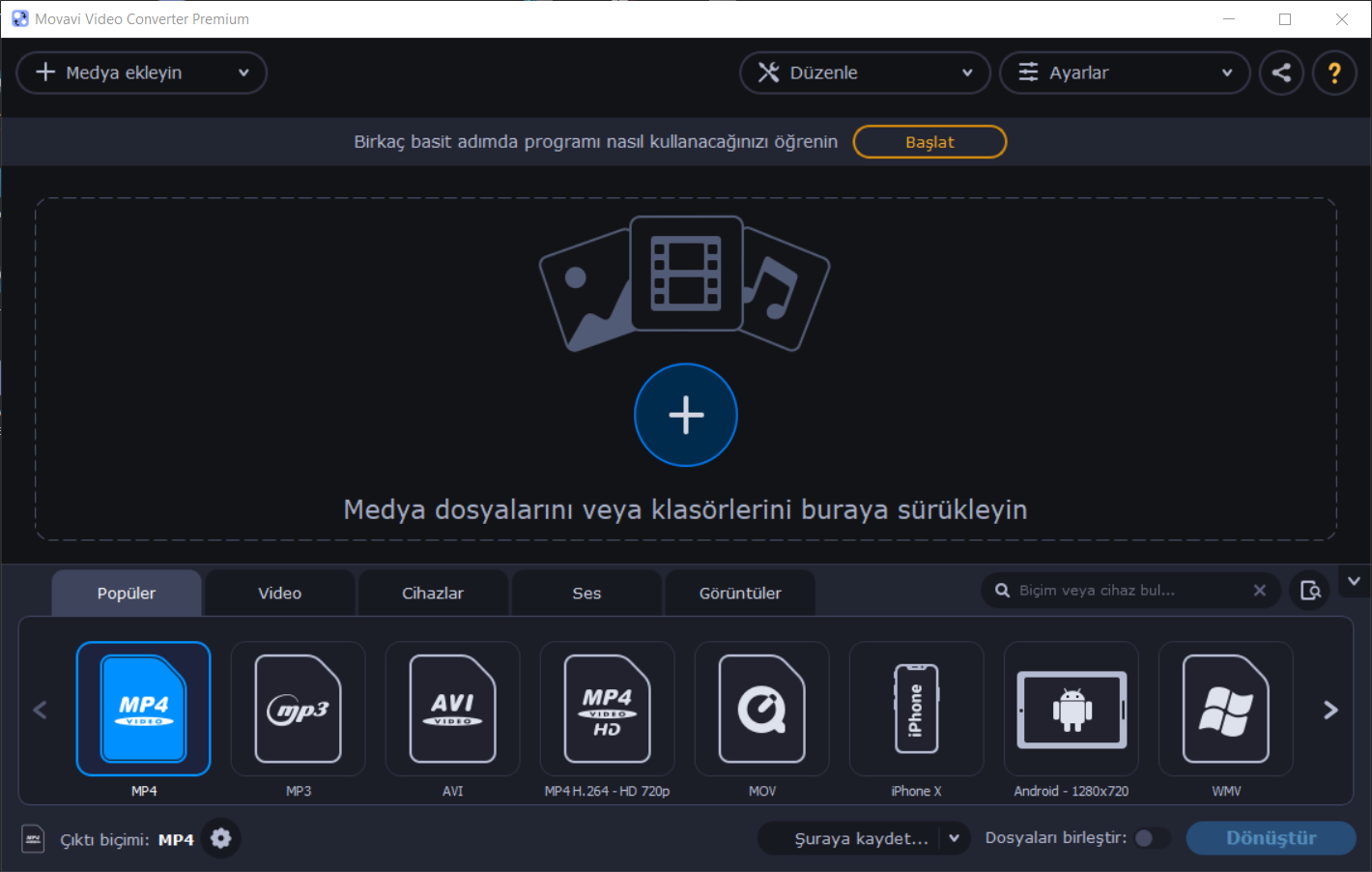Select the iPhone X device preset
Image resolution: width=1372 pixels, height=872 pixels.
click(x=916, y=709)
